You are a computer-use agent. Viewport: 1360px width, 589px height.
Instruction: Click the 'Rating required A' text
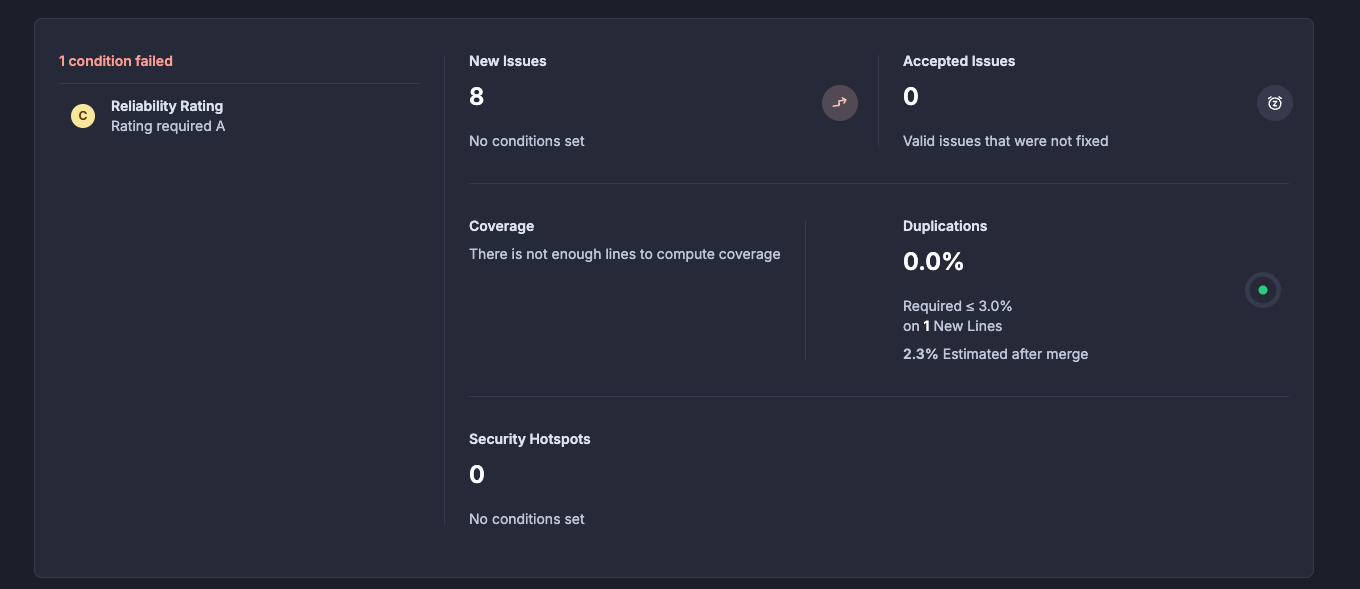tap(168, 126)
